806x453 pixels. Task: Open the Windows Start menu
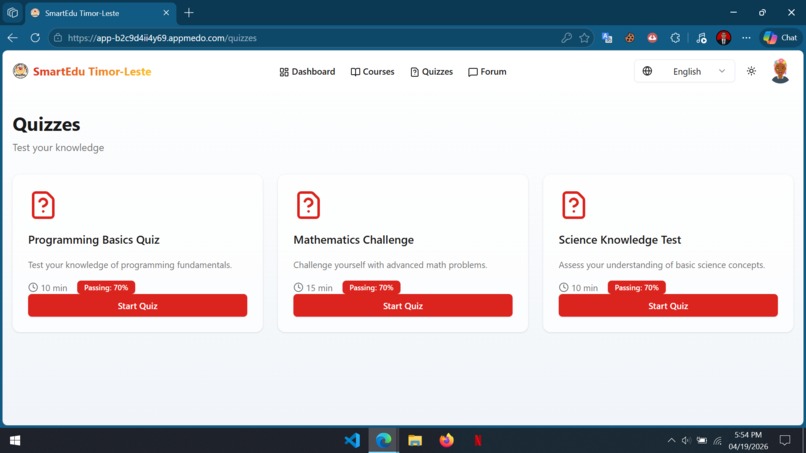[15, 441]
